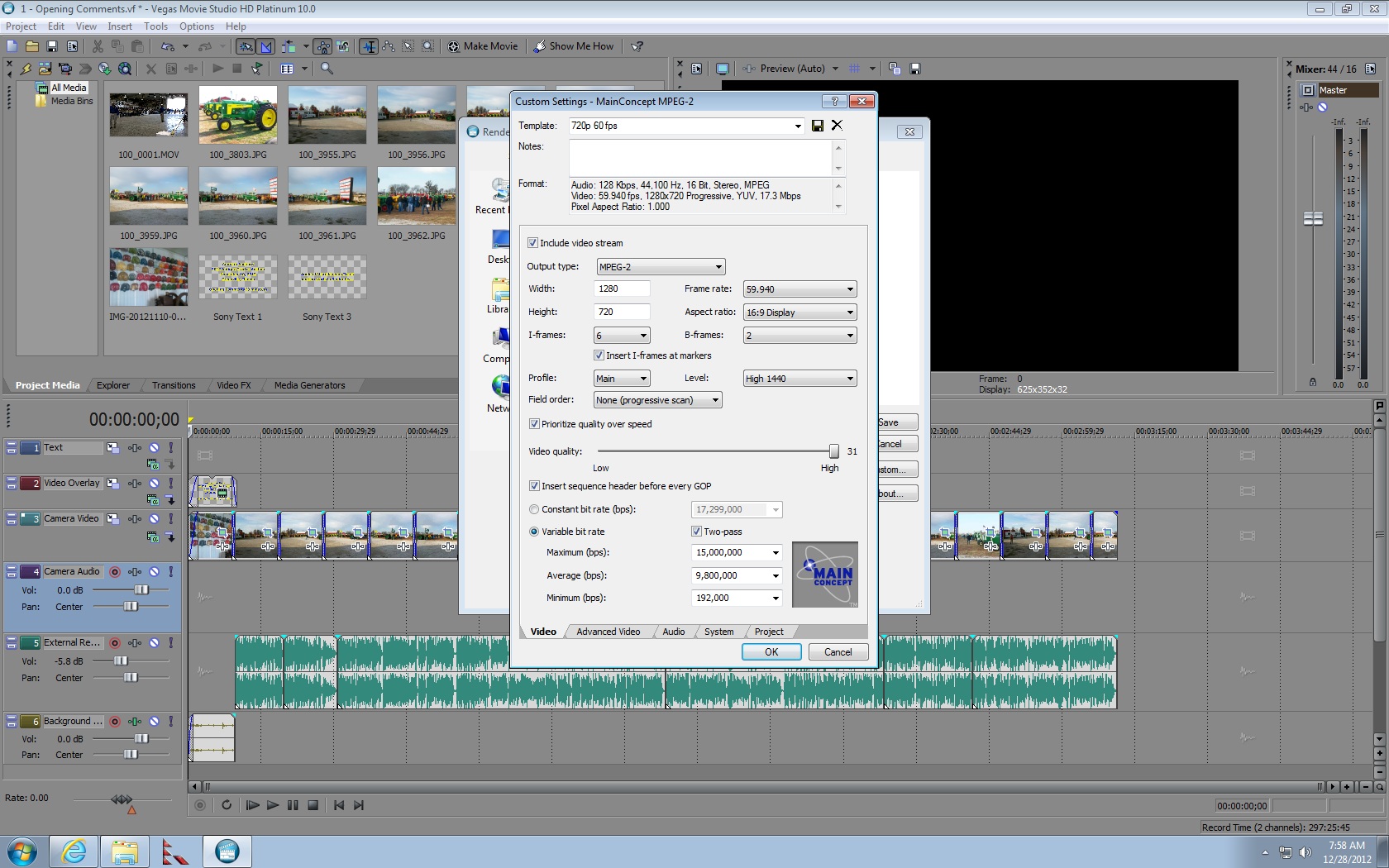Switch to the Transitions tab
1389x868 pixels.
pyautogui.click(x=174, y=385)
